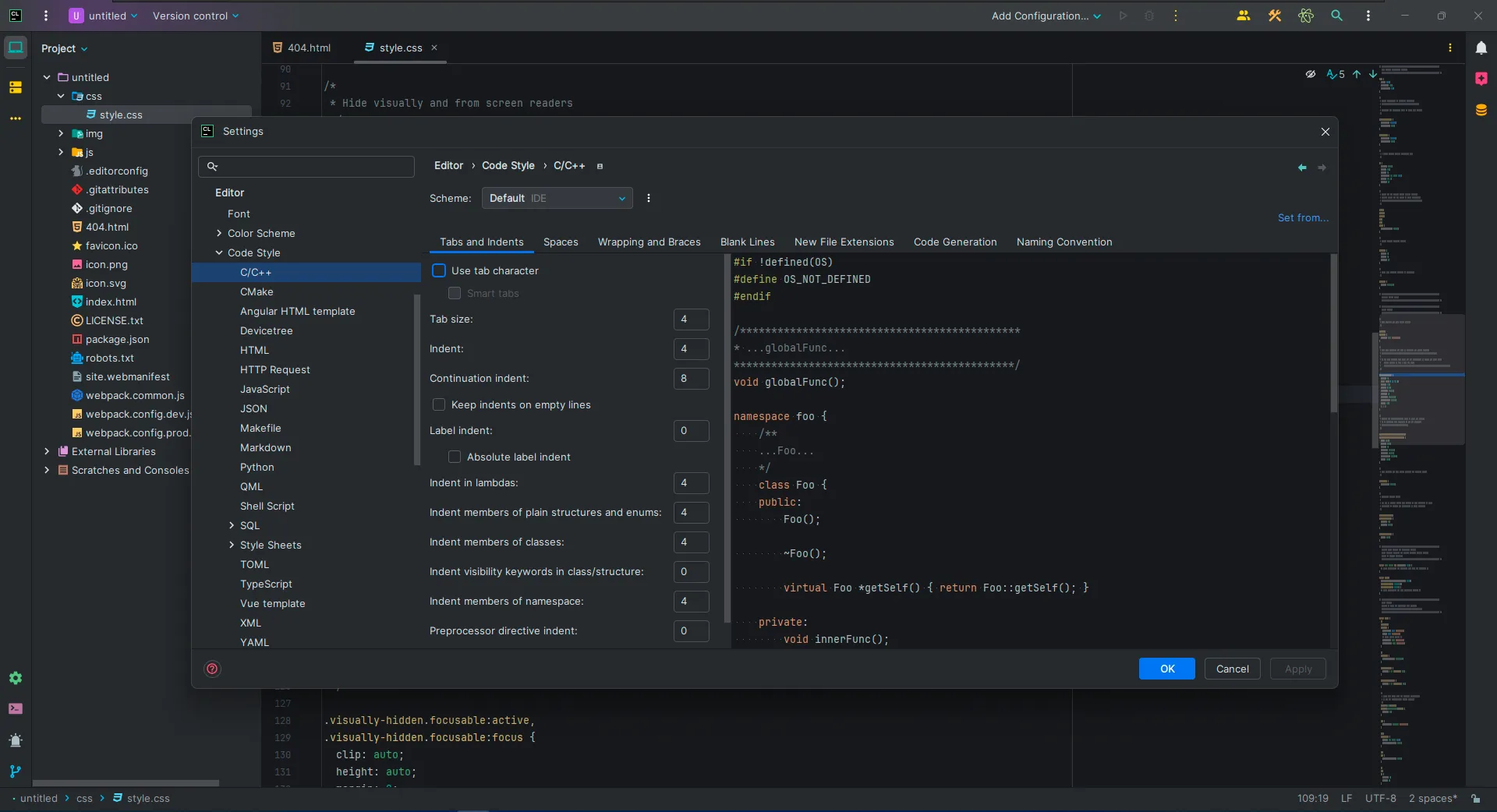Screen dimensions: 1497x812
Task: Open the search everywhere magnifier icon
Action: [1336, 16]
